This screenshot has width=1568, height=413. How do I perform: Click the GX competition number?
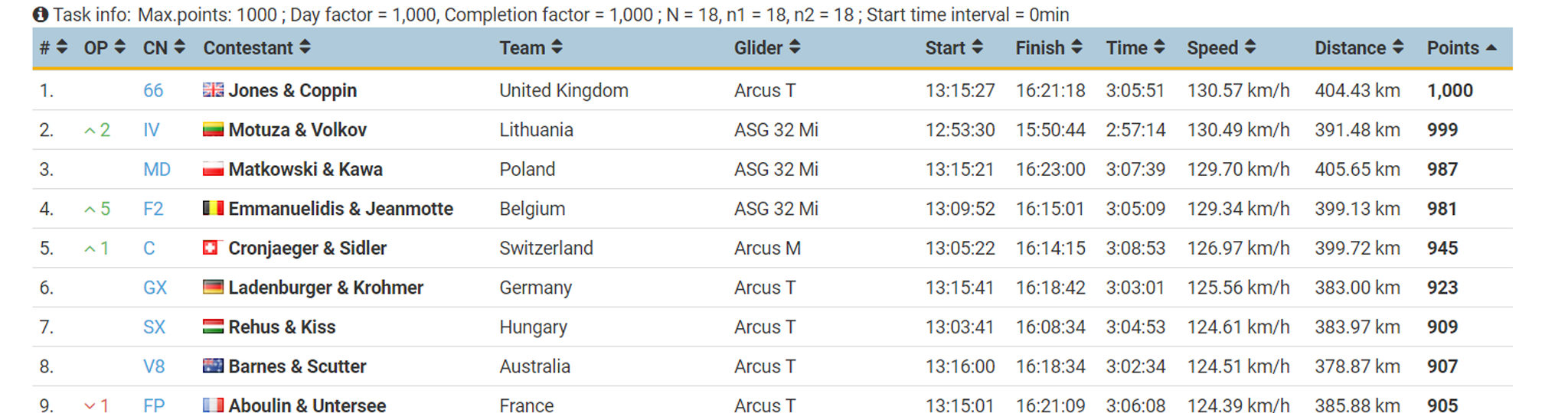click(155, 288)
